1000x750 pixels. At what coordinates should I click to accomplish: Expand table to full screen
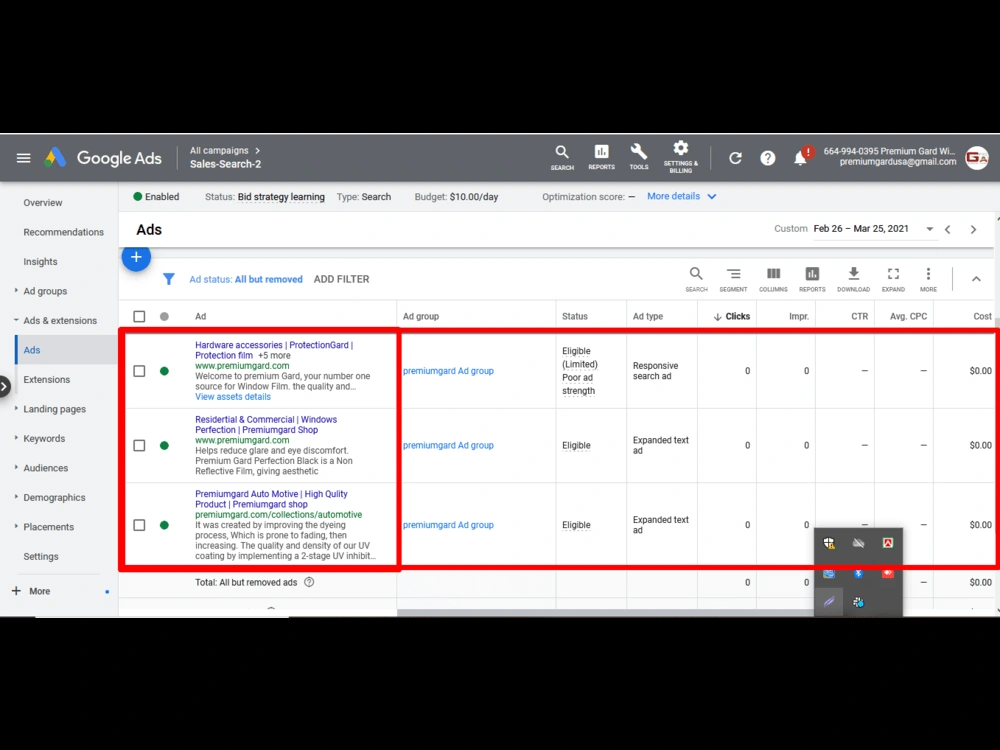[893, 279]
